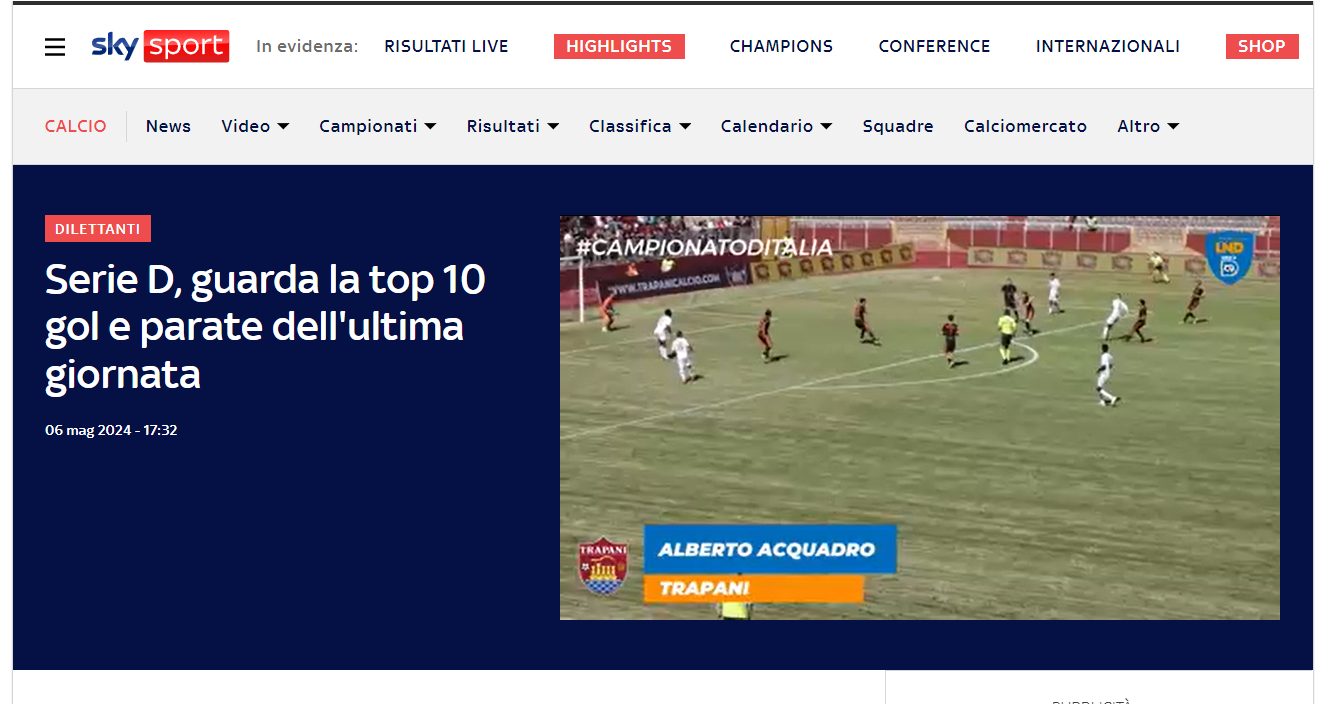Expand the Campionati dropdown
The height and width of the screenshot is (704, 1320).
(378, 126)
